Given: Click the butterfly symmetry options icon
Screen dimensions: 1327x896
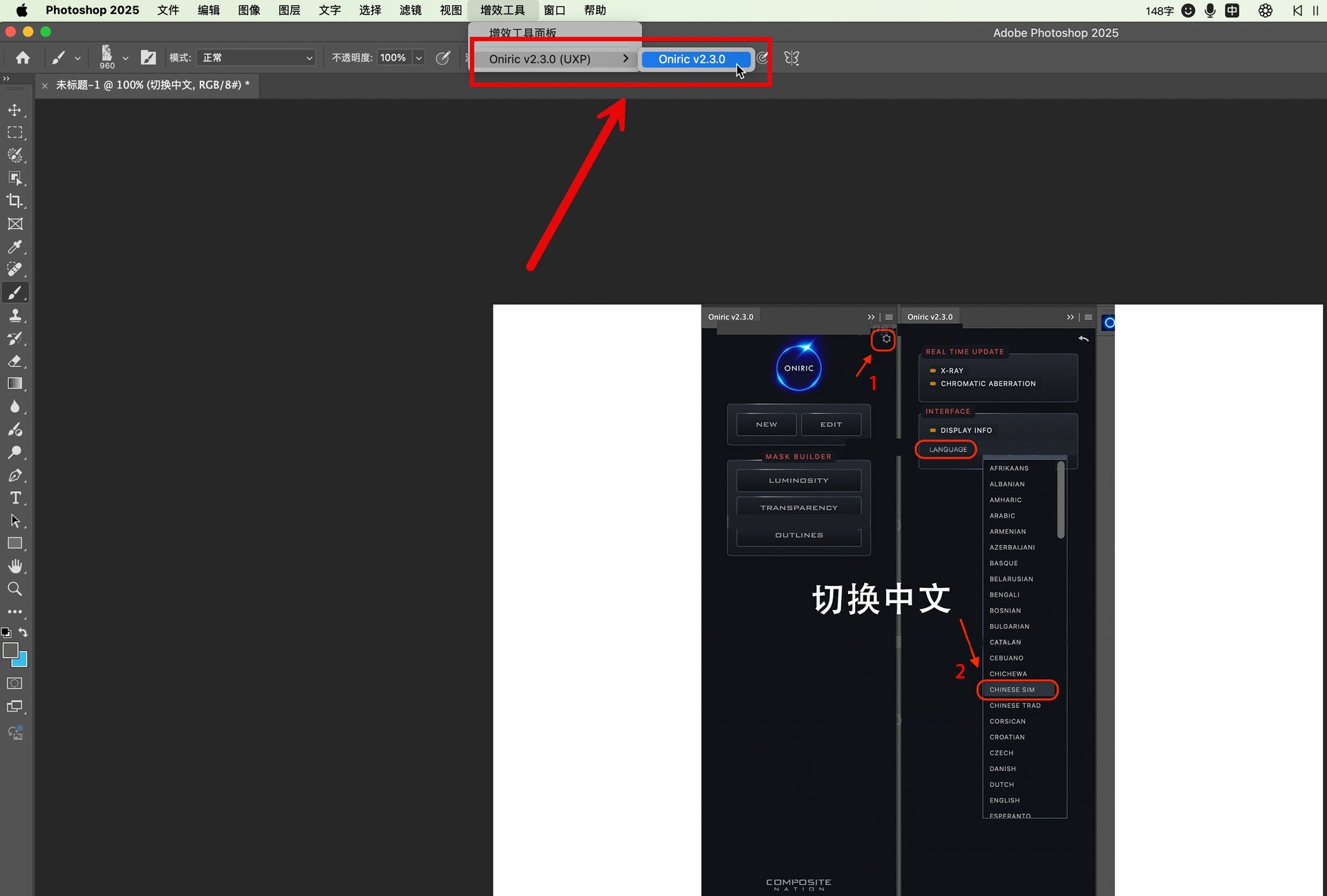Looking at the screenshot, I should click(x=792, y=58).
